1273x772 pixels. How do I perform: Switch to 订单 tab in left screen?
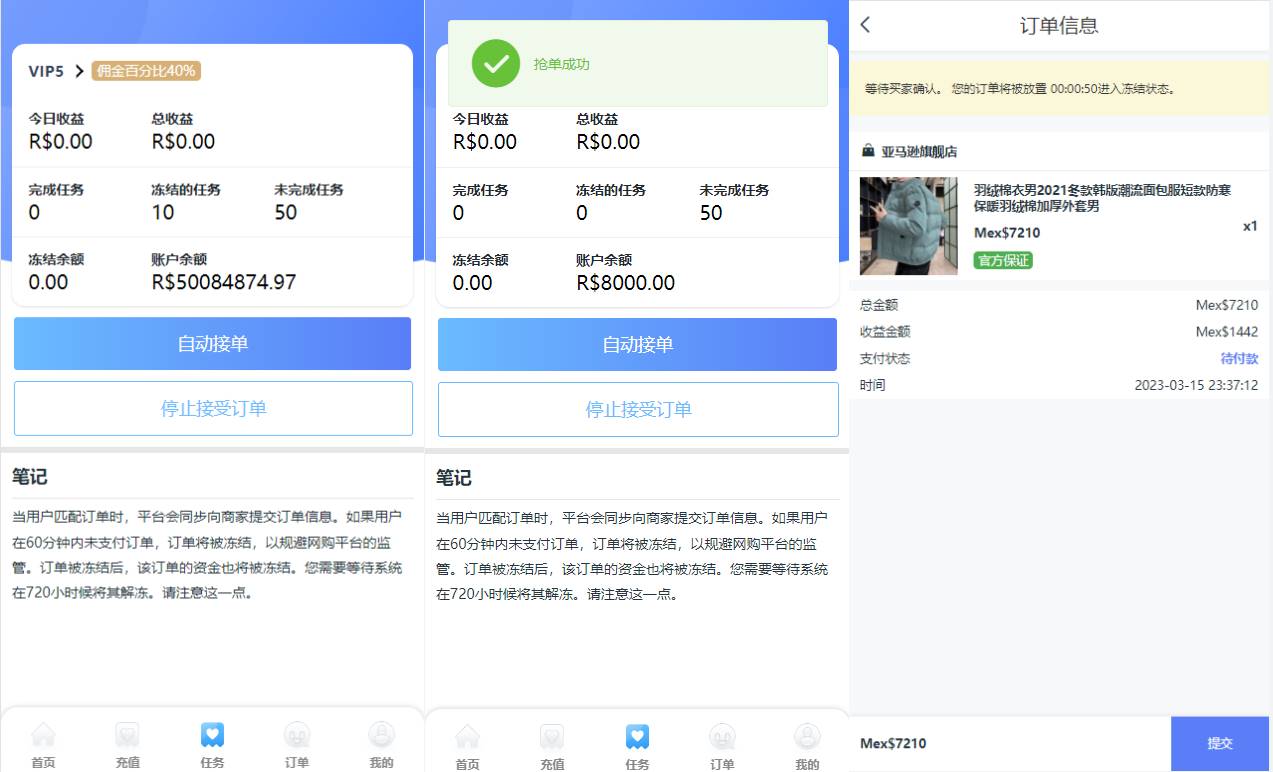pos(297,745)
